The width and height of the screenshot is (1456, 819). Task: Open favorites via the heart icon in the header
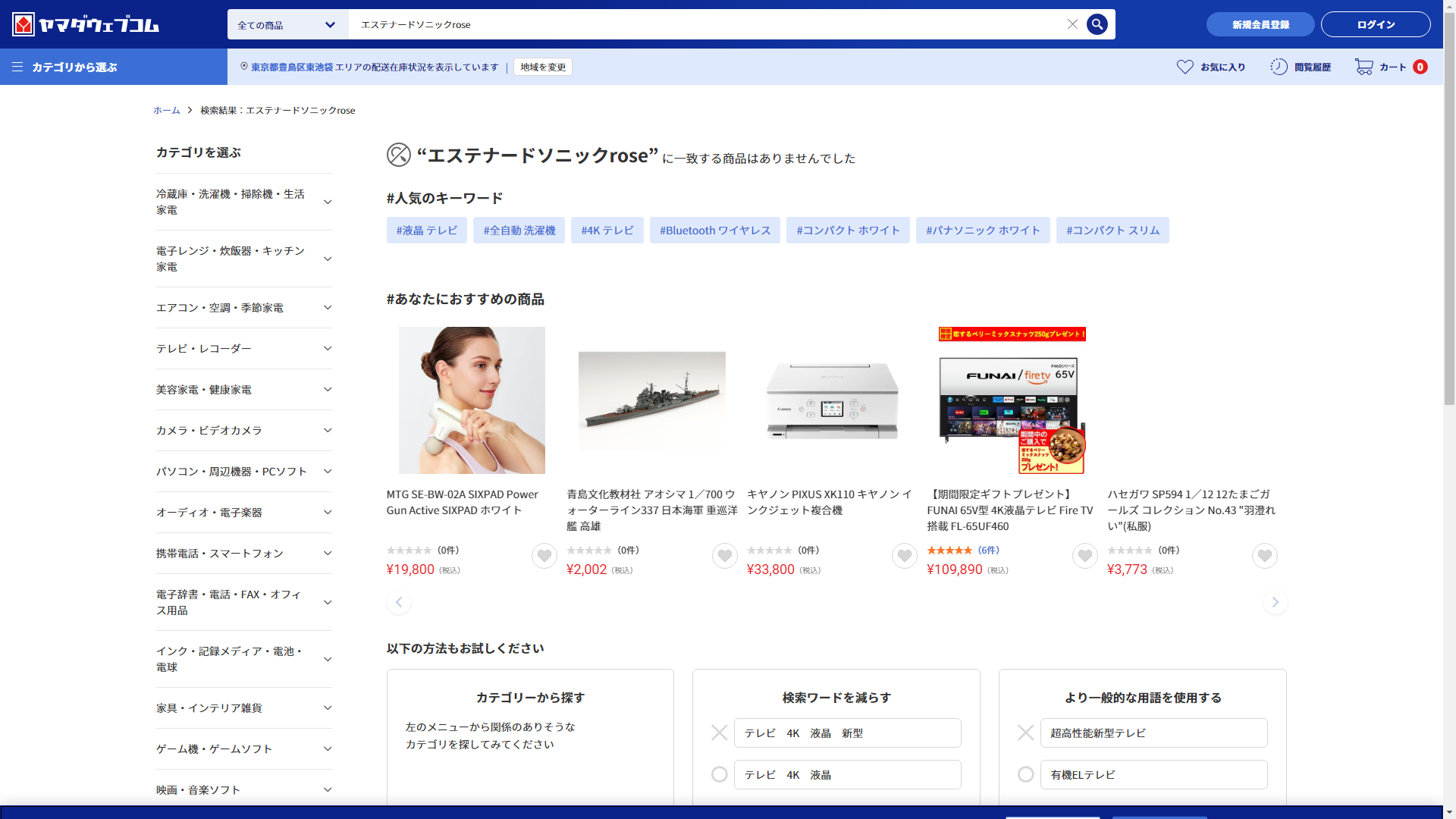pos(1185,67)
